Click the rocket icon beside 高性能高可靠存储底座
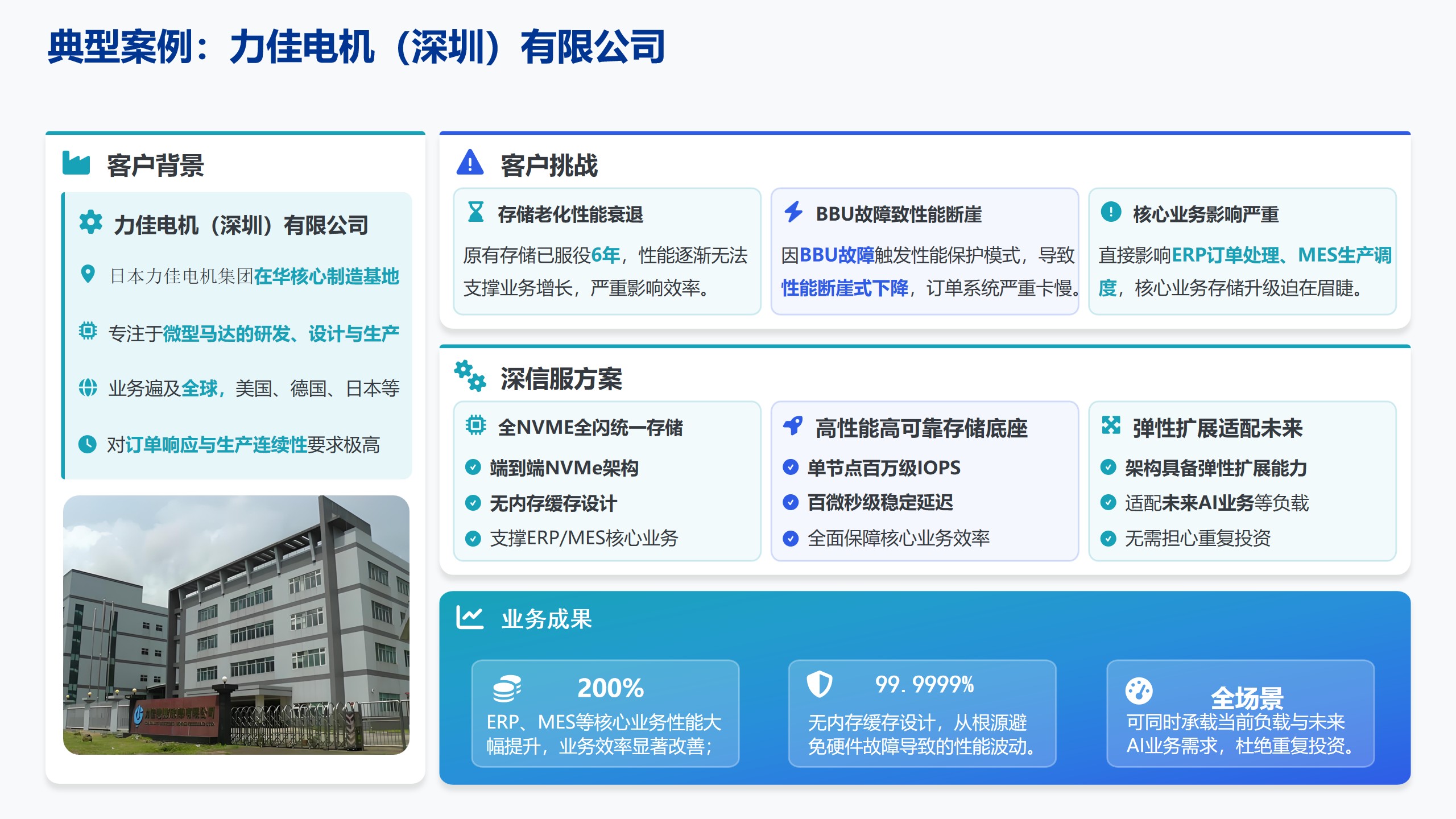 tap(793, 425)
